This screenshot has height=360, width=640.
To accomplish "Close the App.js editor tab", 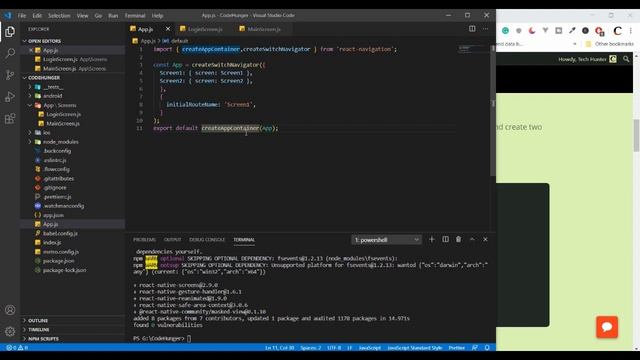I will [168, 29].
